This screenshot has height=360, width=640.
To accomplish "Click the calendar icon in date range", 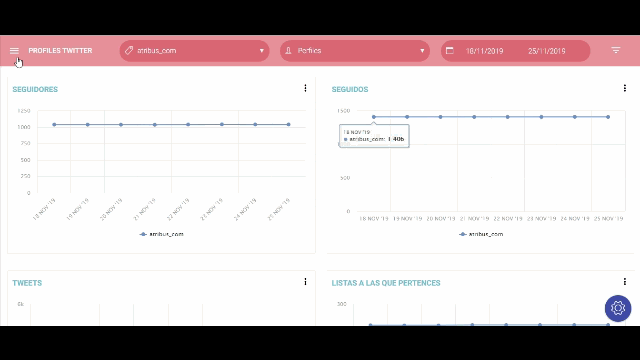I will click(449, 51).
